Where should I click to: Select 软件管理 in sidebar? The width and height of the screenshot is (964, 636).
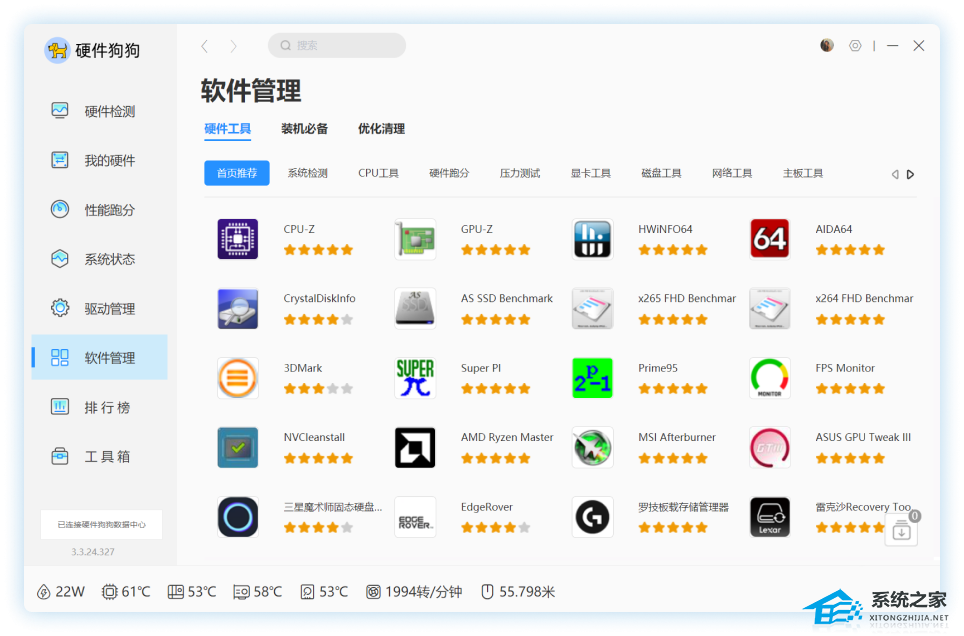tap(100, 357)
